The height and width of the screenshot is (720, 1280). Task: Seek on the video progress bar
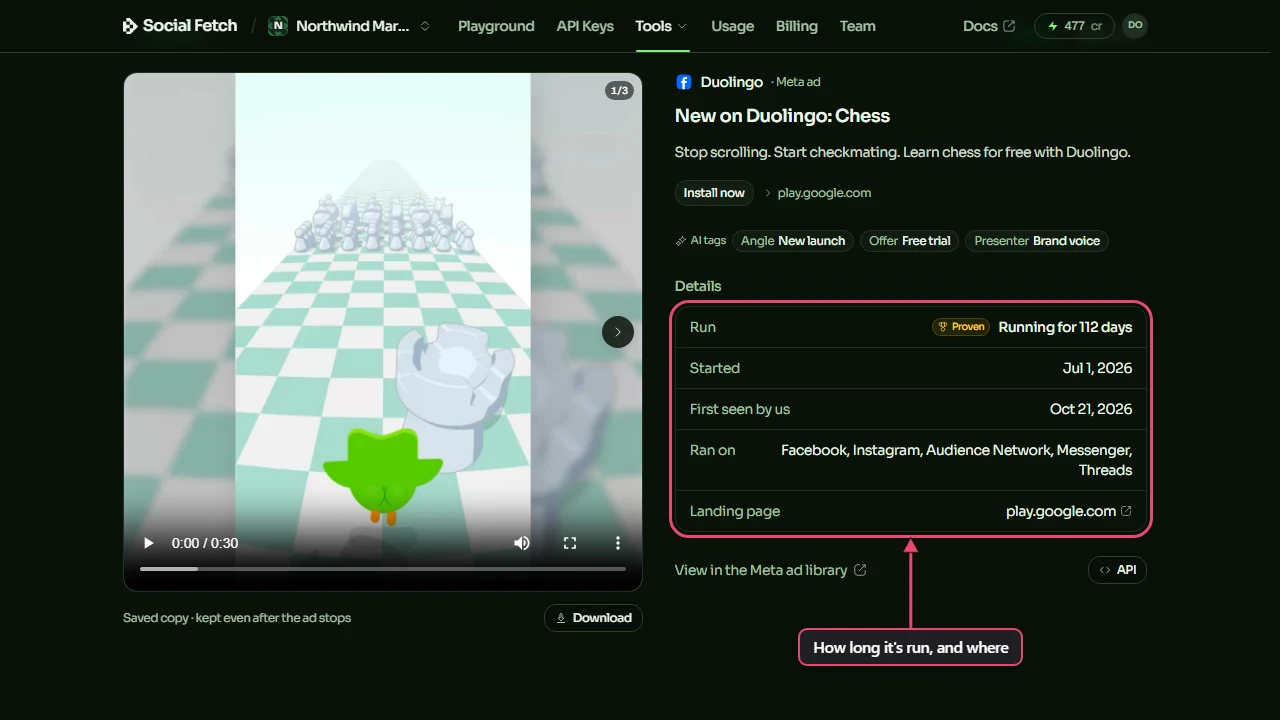coord(383,569)
